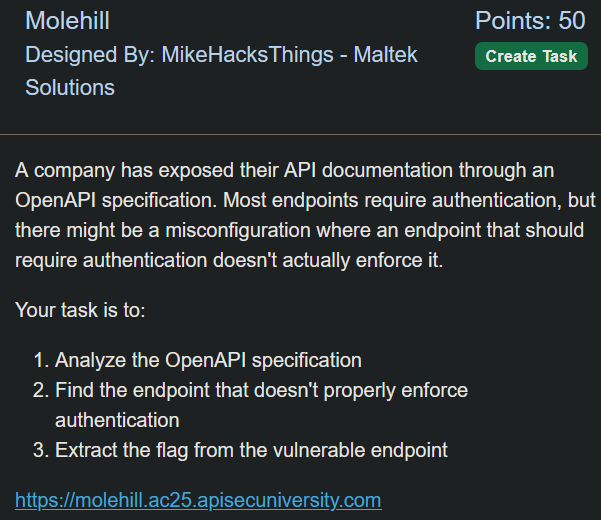Select the Points: 50 label

(530, 20)
